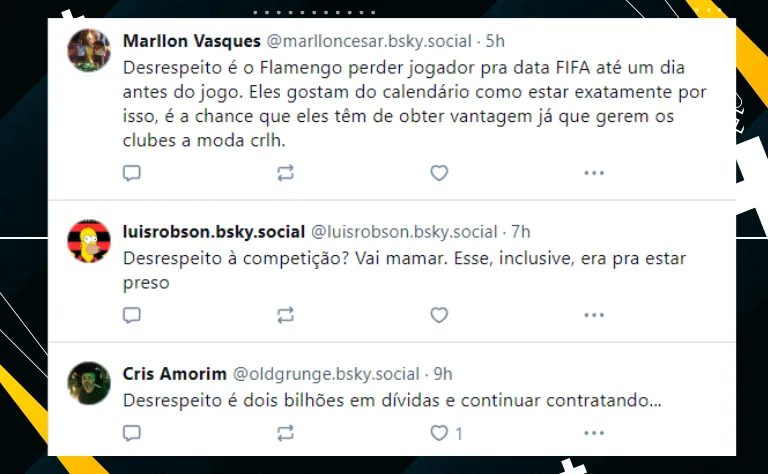This screenshot has width=768, height=474.
Task: Open Cris Amorim's post text
Action: click(392, 401)
